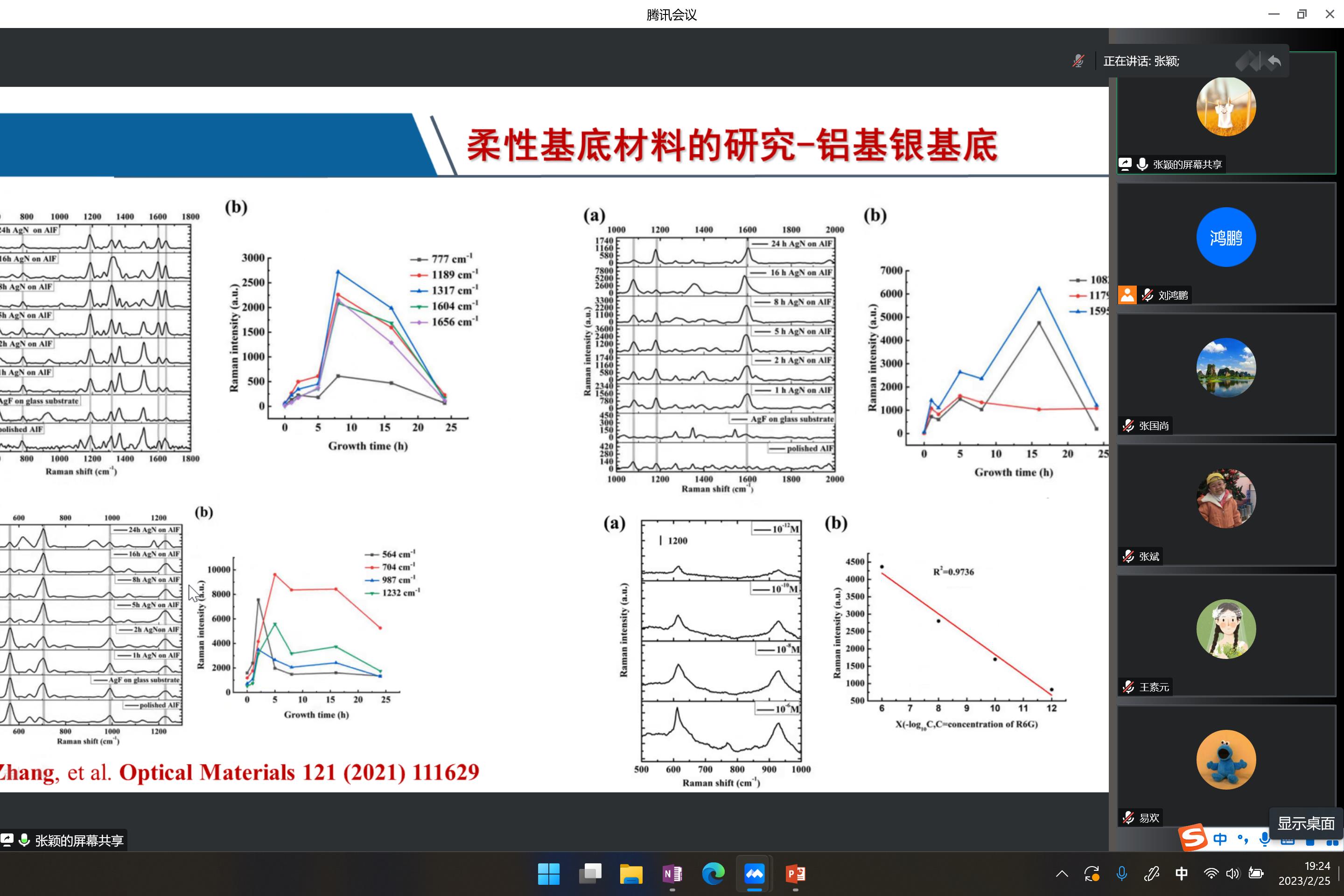Open Task View on taskbar
This screenshot has width=1344, height=896.
pyautogui.click(x=590, y=874)
